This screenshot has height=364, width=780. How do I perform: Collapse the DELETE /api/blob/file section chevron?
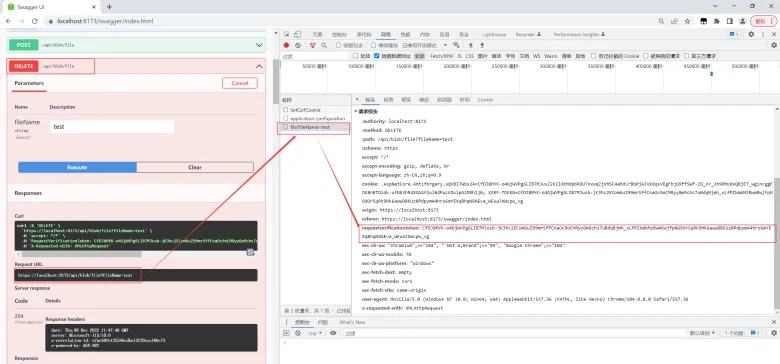coord(259,66)
